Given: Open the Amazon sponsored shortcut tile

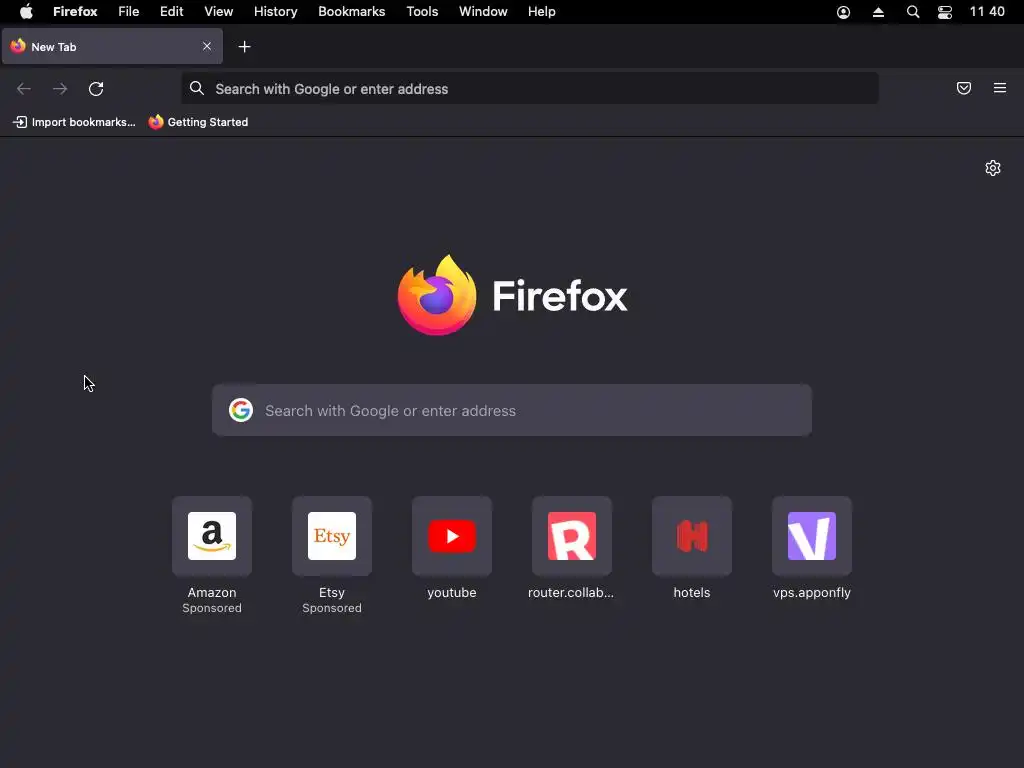Looking at the screenshot, I should click(x=212, y=536).
